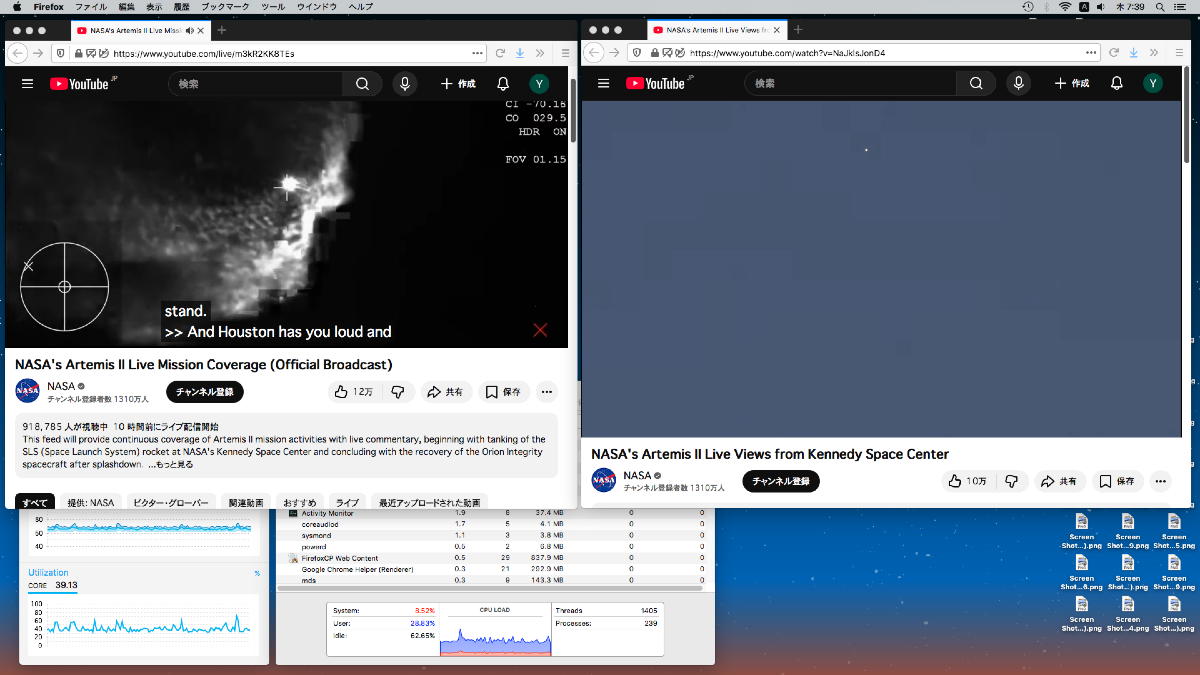1200x675 pixels.
Task: Click YouTube logo in the right window
Action: click(656, 84)
